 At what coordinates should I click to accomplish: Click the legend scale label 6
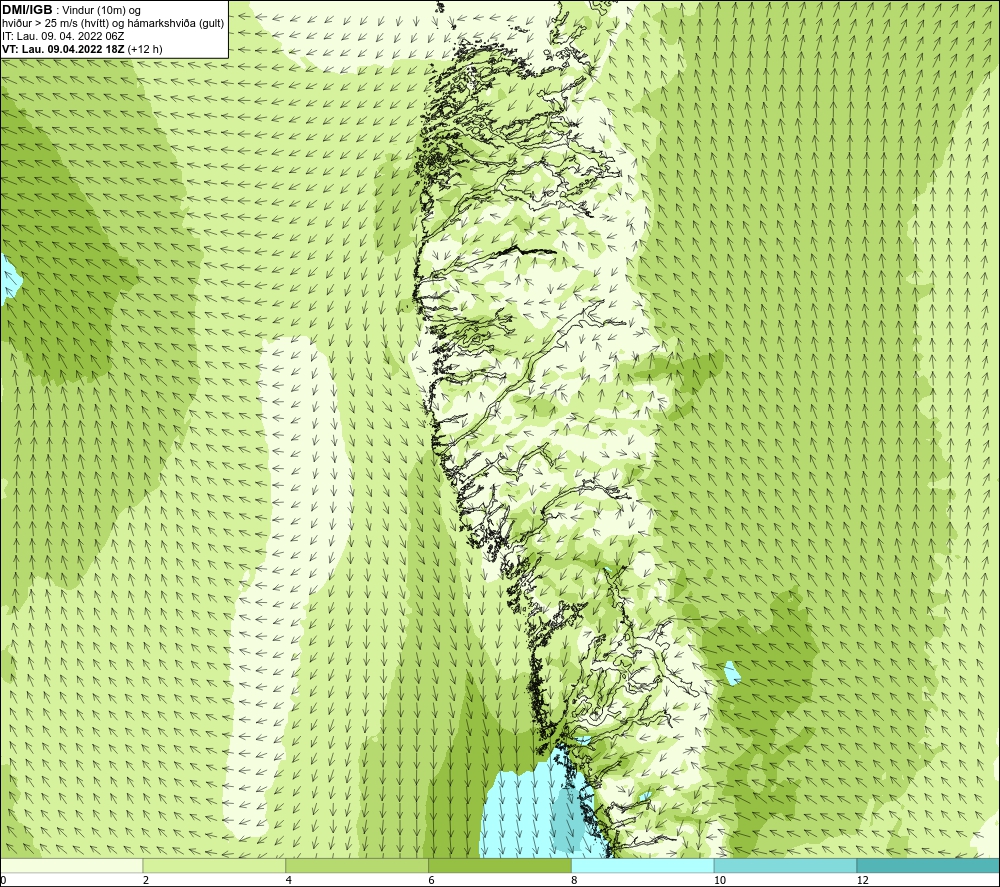point(432,881)
